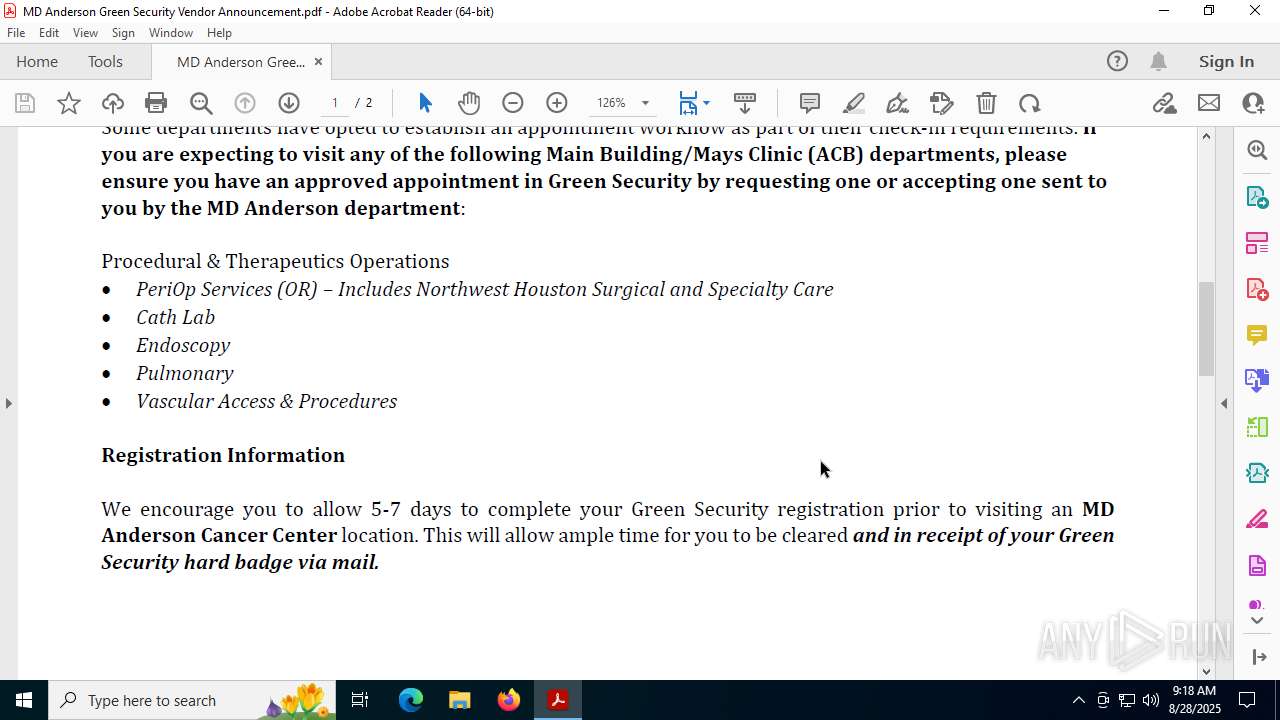Click the scrollbar down arrow
The image size is (1280, 720).
1206,671
